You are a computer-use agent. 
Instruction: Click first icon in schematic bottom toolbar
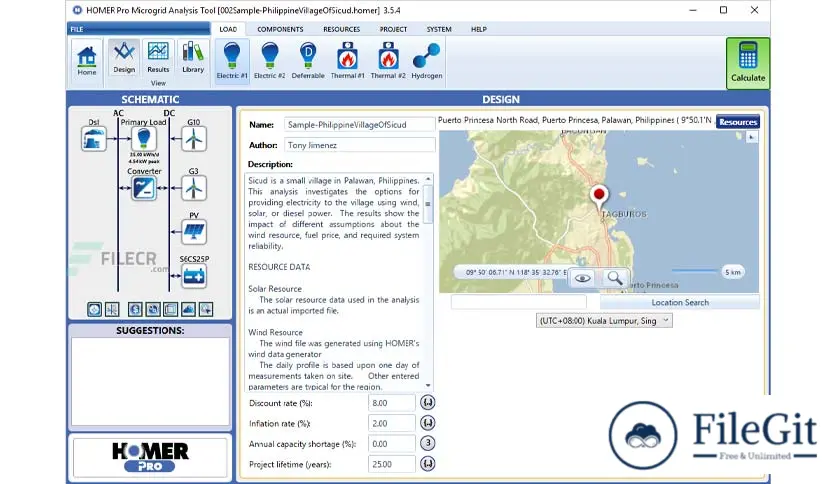[x=94, y=309]
